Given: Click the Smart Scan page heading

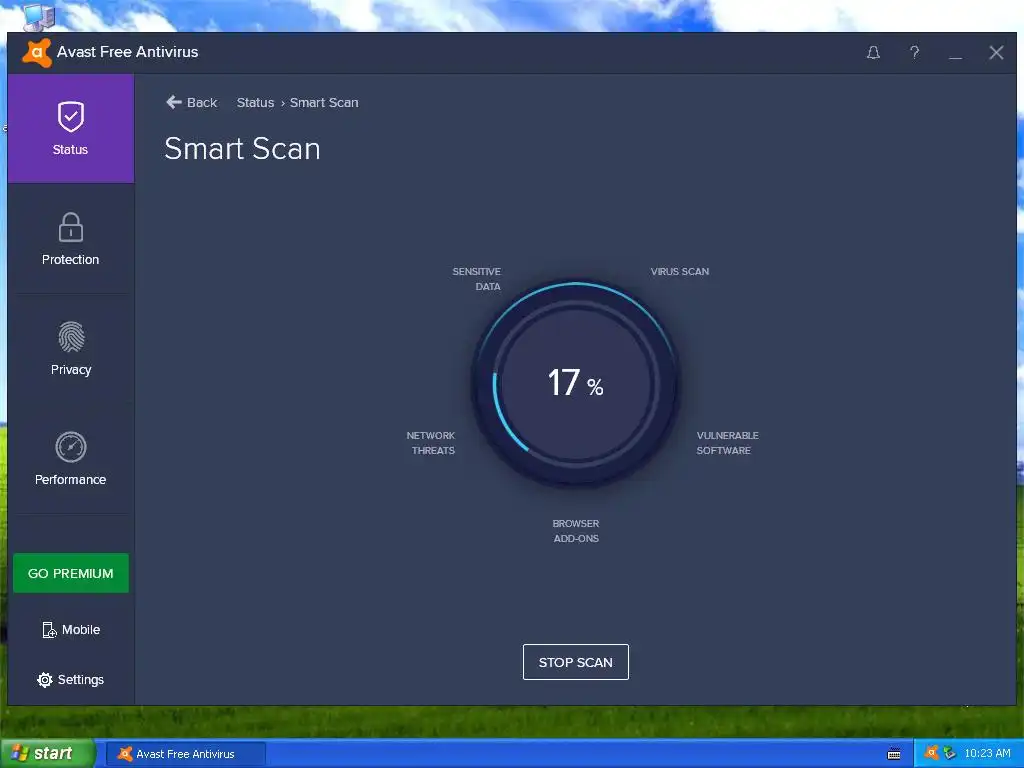Looking at the screenshot, I should (x=242, y=149).
